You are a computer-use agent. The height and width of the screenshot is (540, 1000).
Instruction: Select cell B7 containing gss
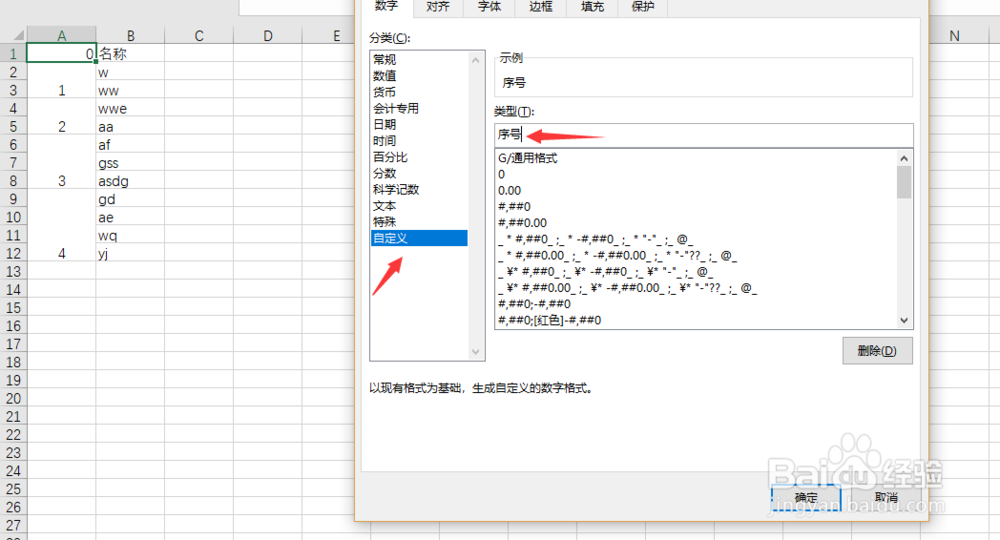130,163
